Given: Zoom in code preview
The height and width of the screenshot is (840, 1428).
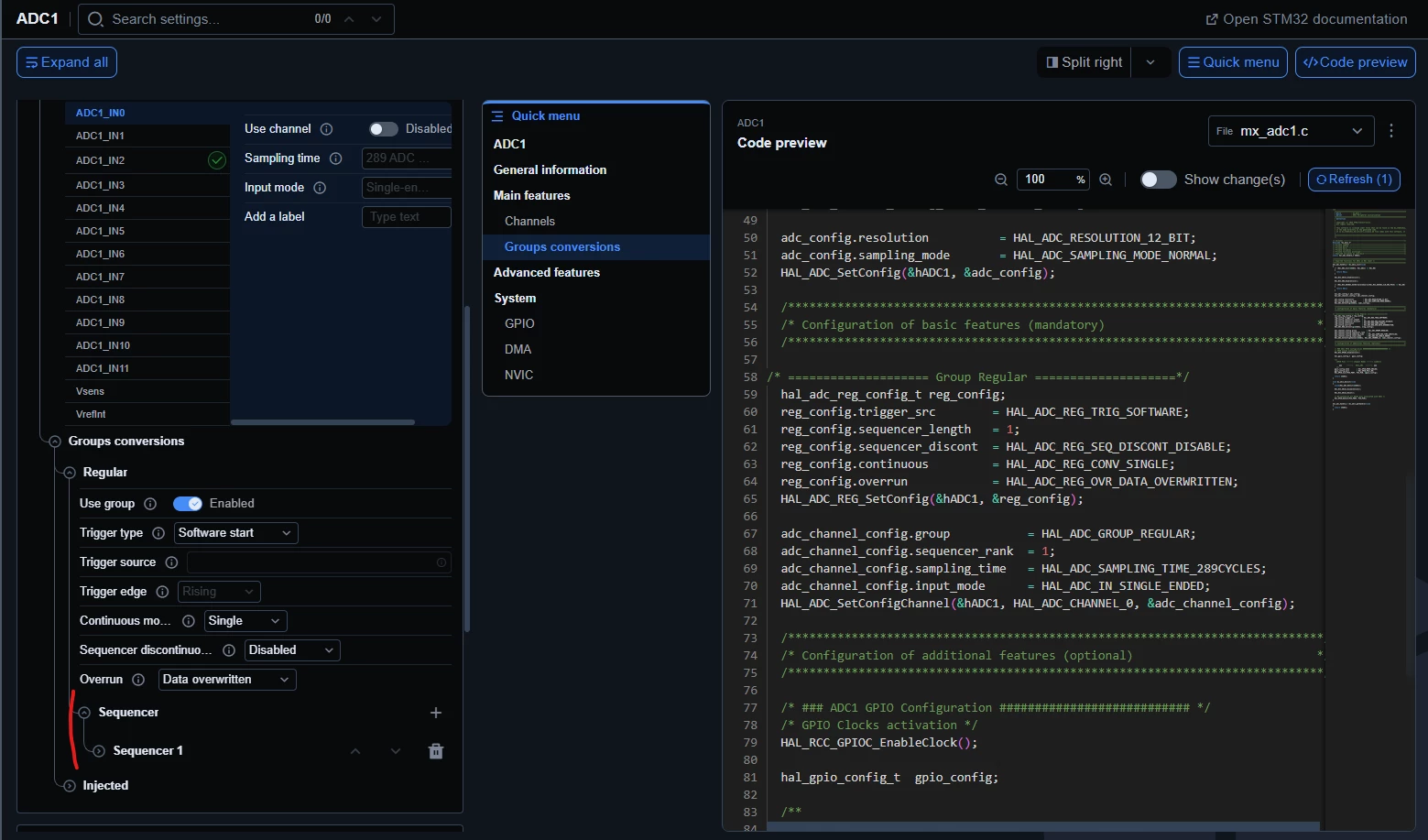Looking at the screenshot, I should [1106, 180].
